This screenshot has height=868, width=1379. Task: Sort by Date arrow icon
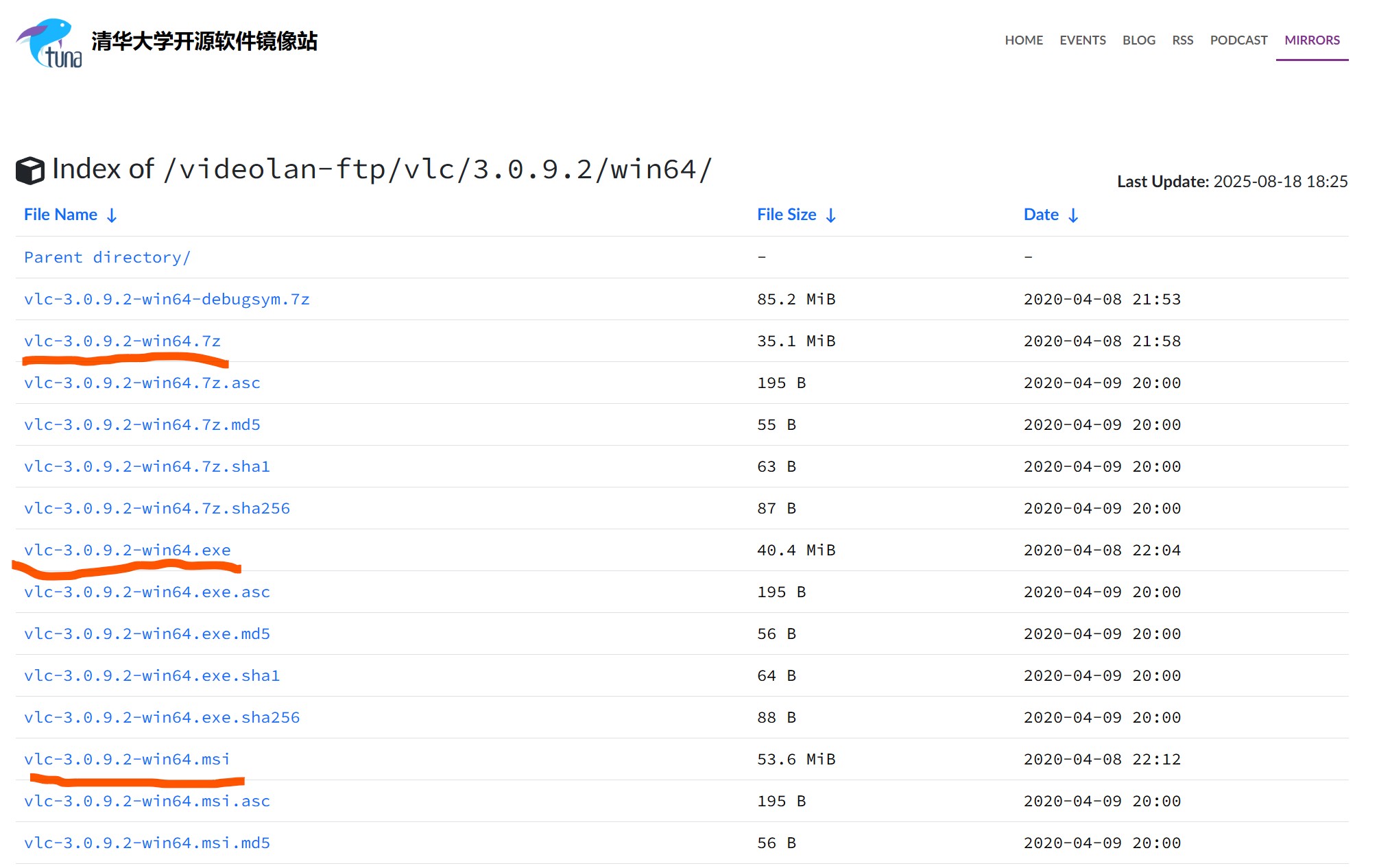point(1074,215)
